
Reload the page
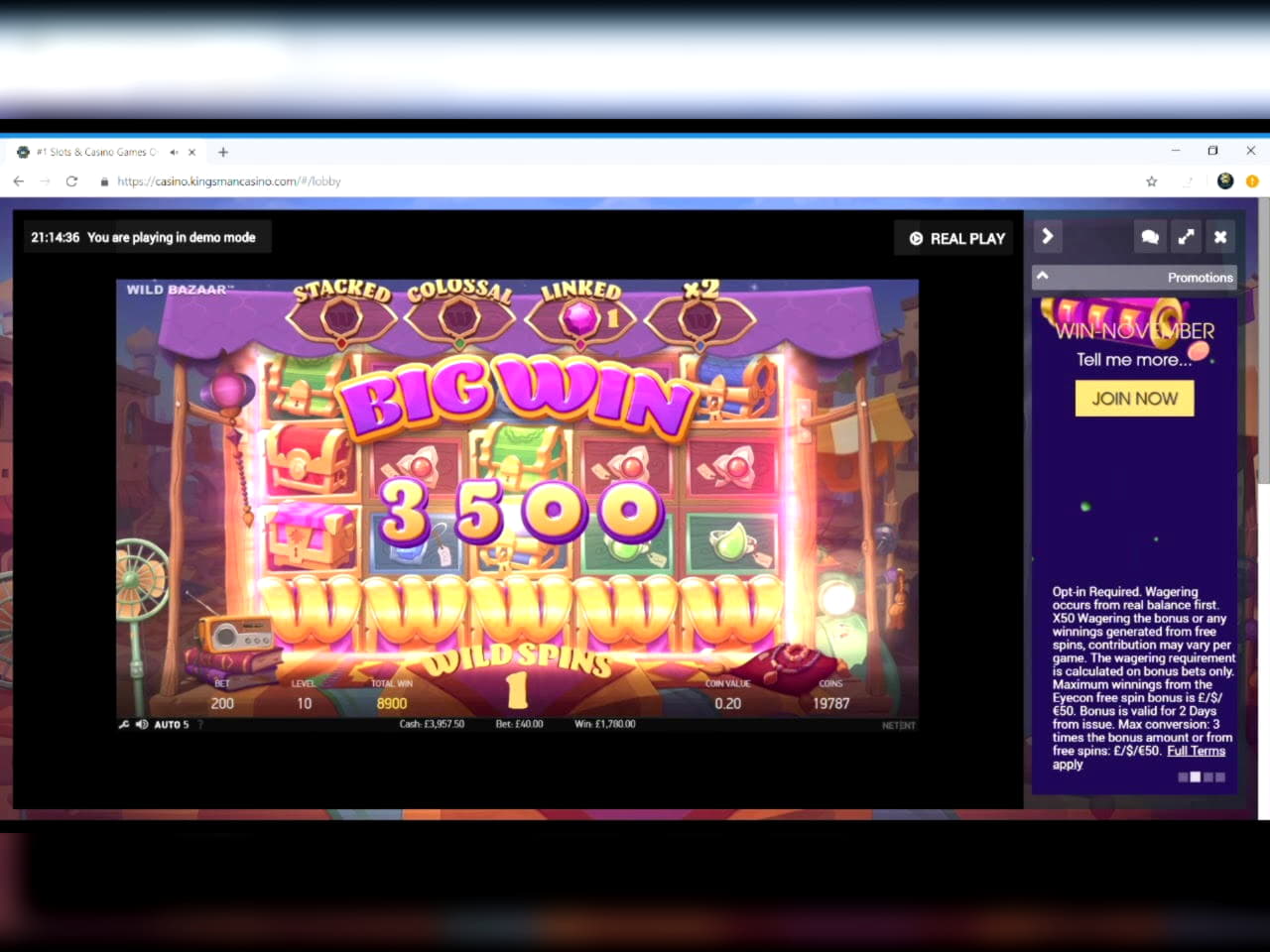pos(71,181)
